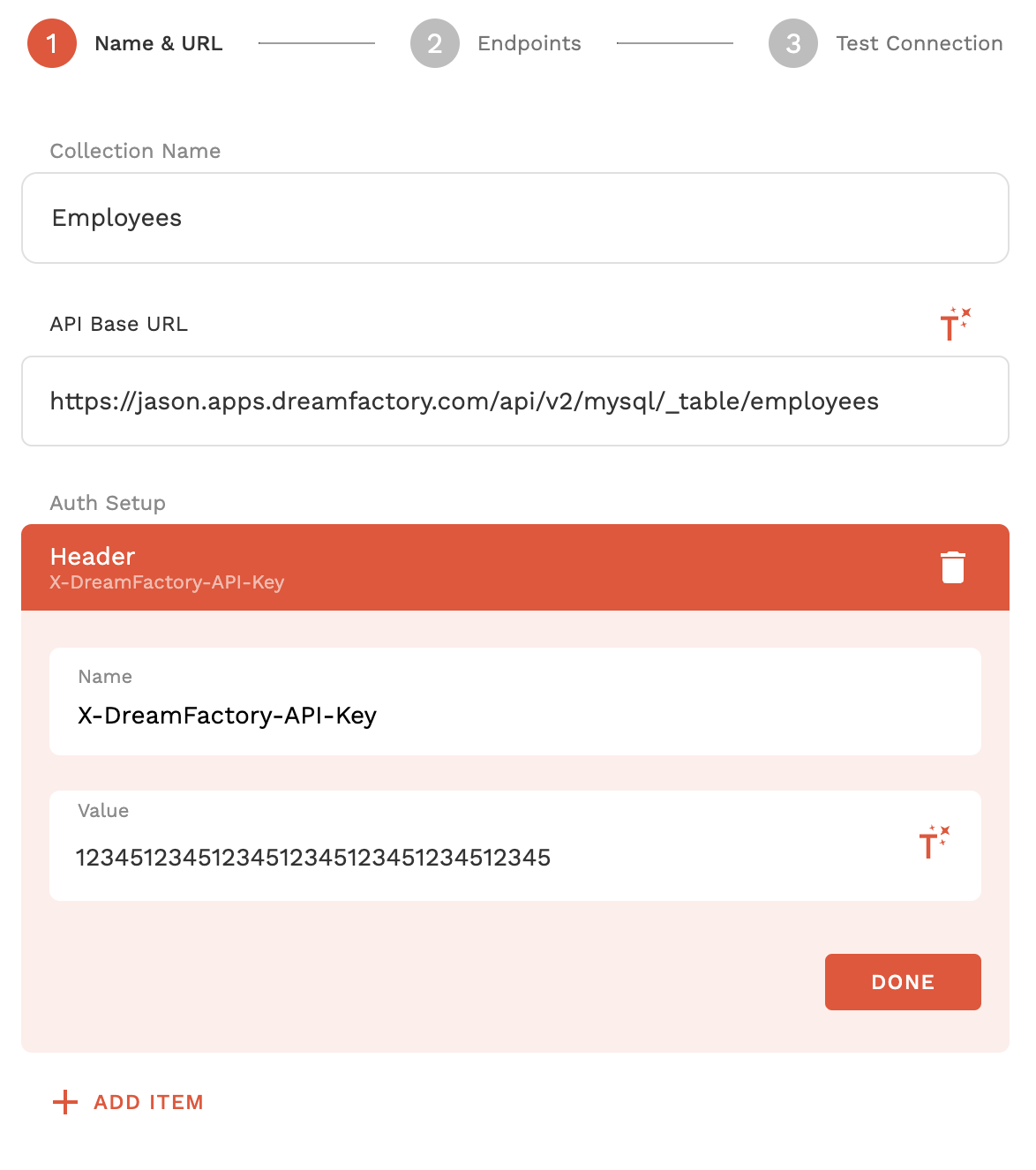1036x1170 pixels.
Task: Go to the Endpoints step
Action: pos(529,43)
